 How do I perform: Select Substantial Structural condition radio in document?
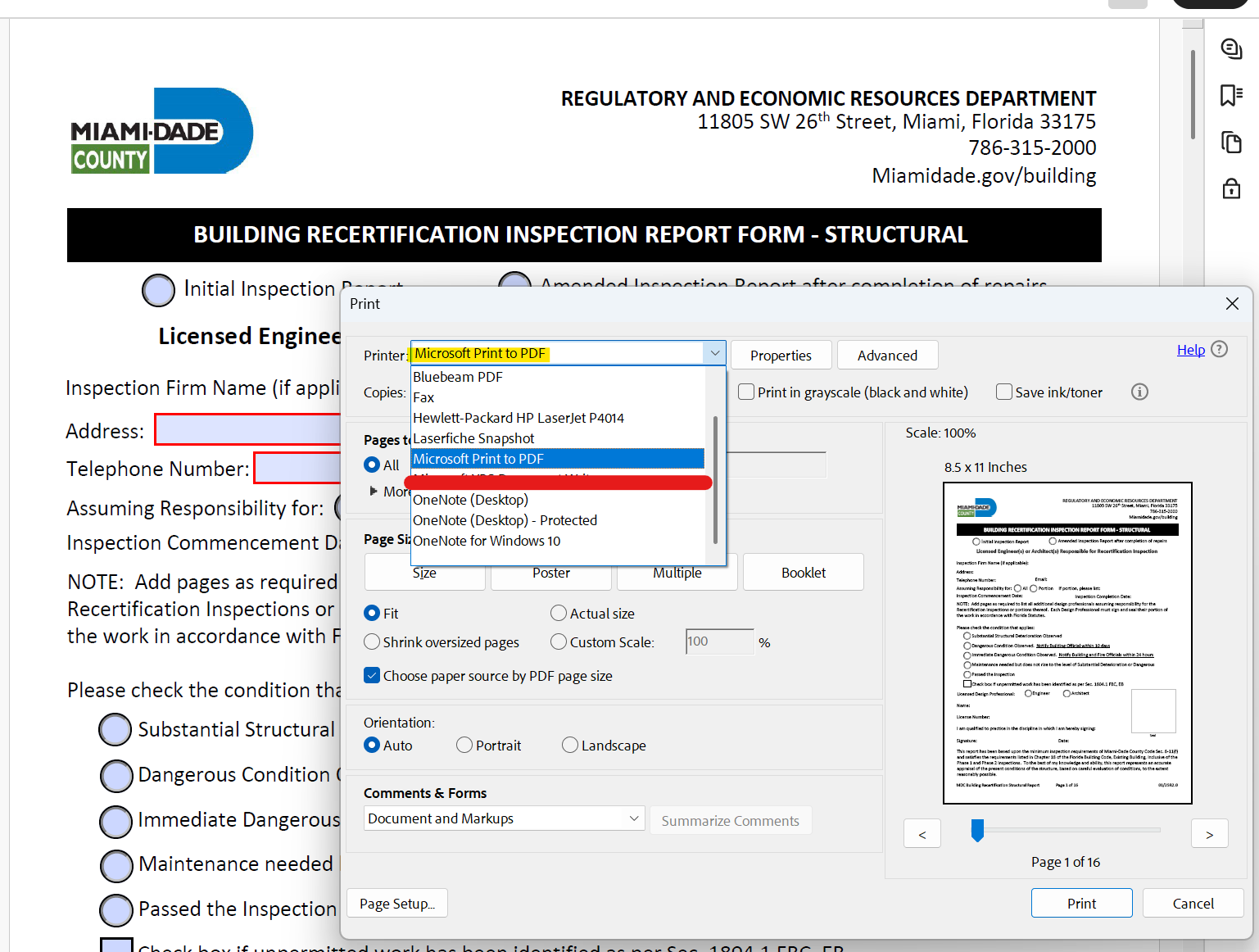(x=115, y=729)
